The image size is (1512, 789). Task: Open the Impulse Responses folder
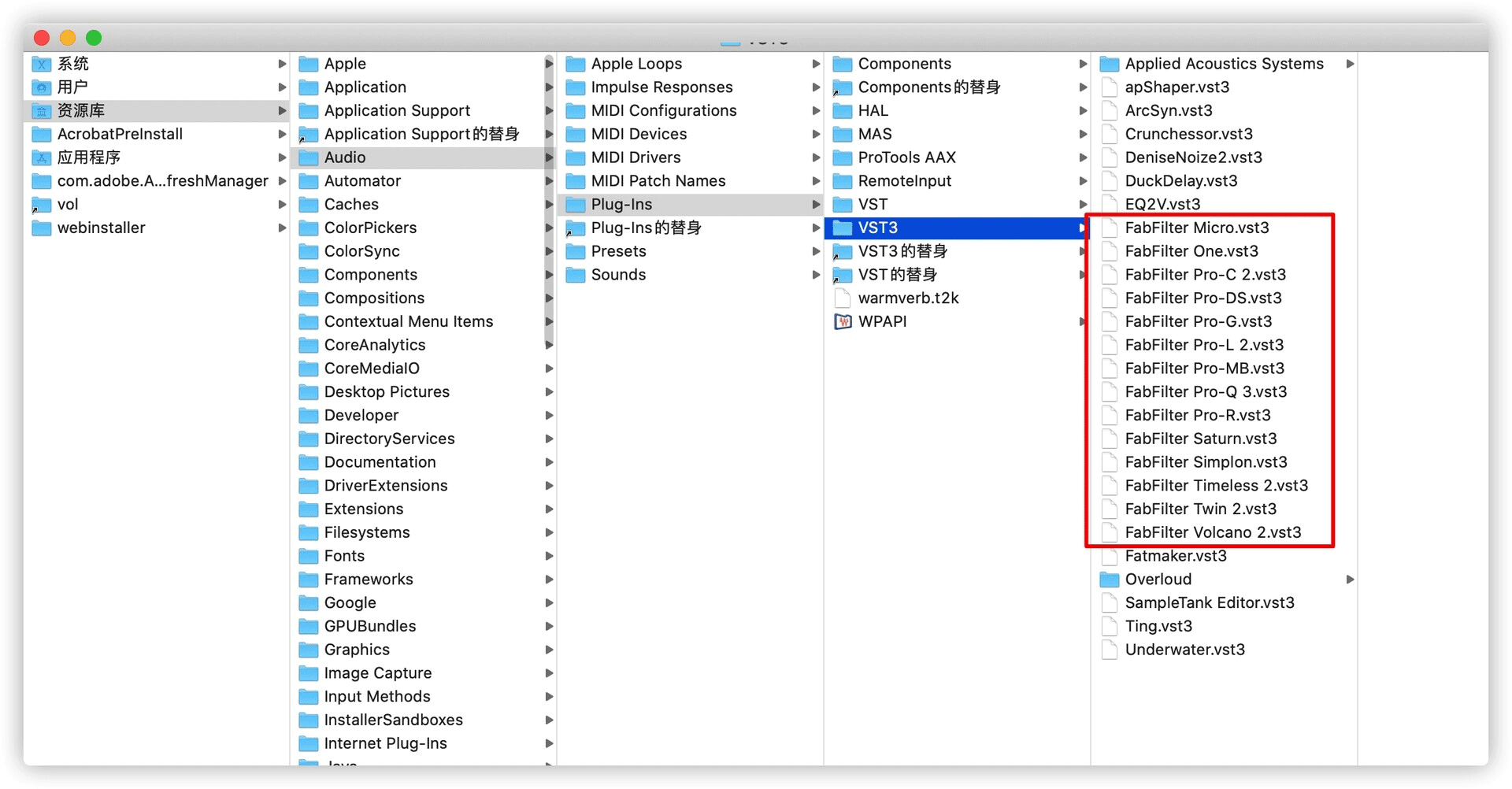(661, 87)
